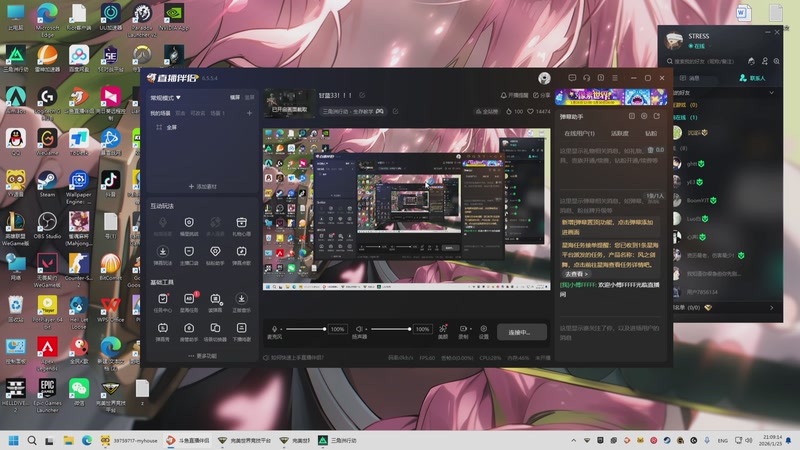Open WeChat desktop icon
Image resolution: width=800 pixels, height=450 pixels.
point(79,392)
